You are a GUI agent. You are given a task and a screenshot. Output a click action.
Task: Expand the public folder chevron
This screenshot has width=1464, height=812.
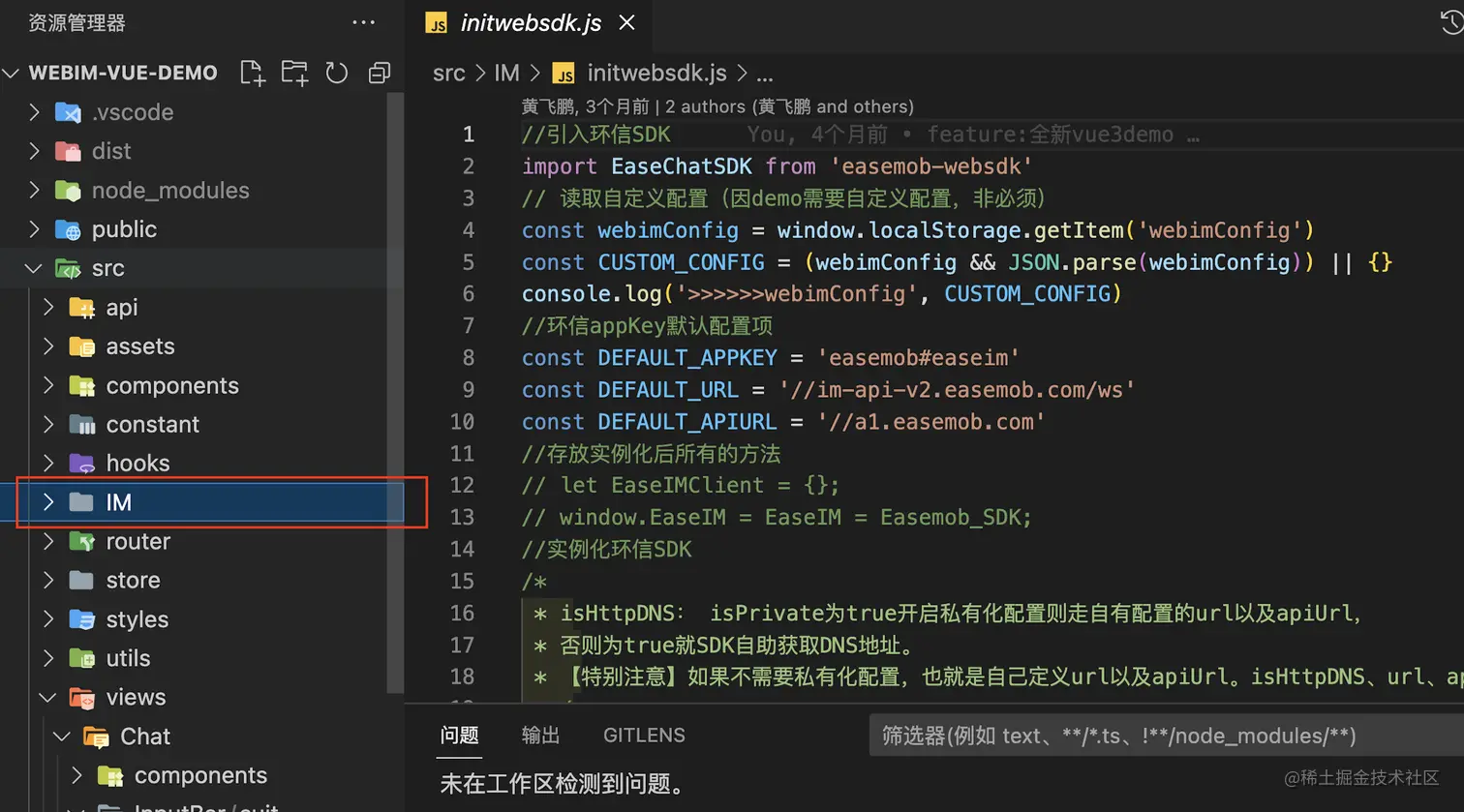[x=34, y=229]
